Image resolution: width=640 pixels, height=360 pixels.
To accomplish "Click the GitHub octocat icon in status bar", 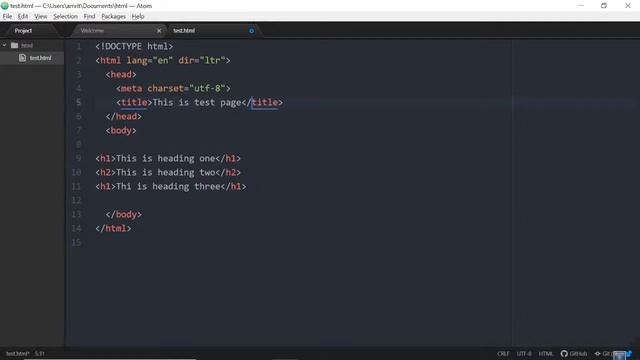I will pos(564,353).
